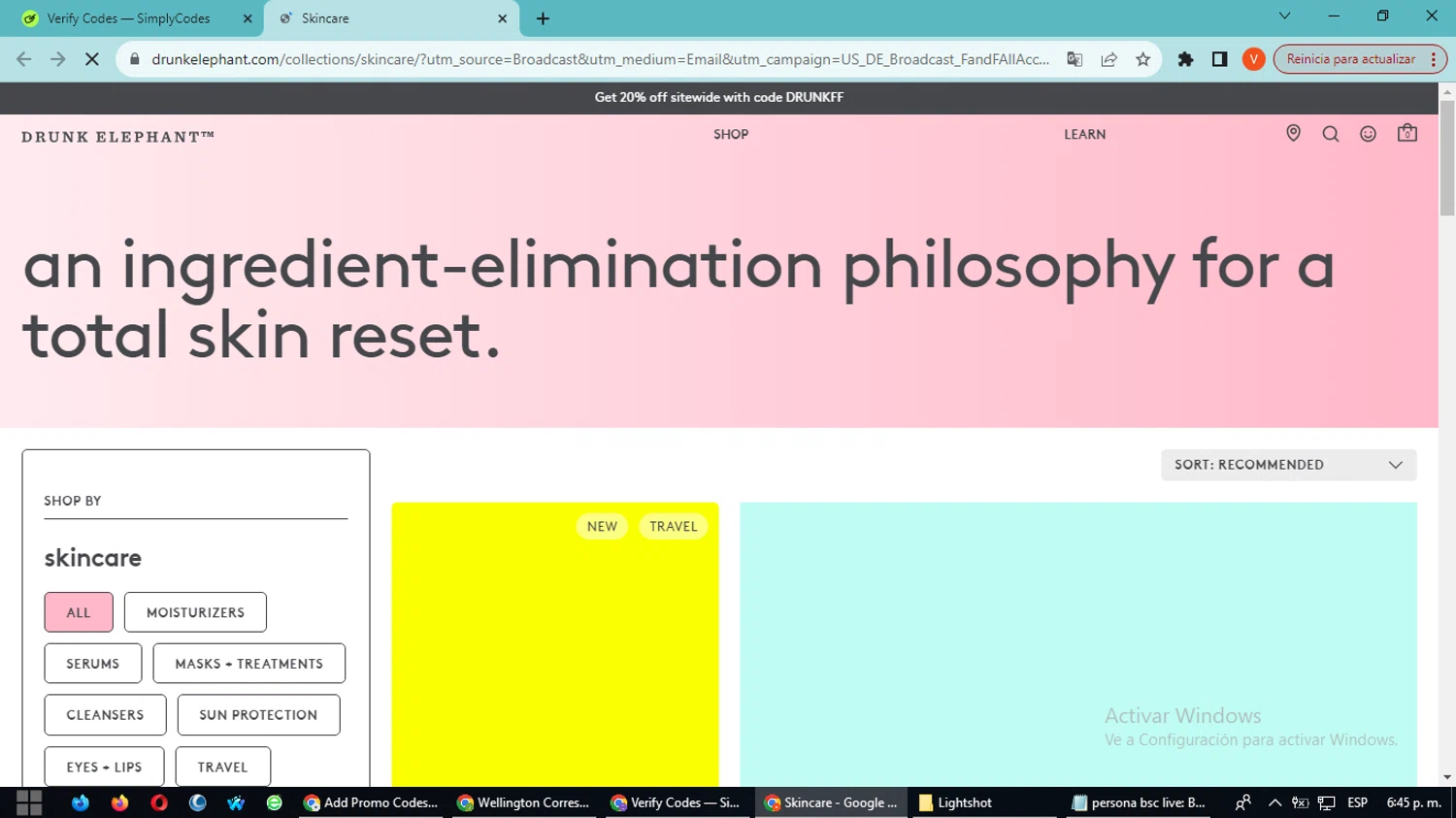Close the Verify Codes tab
This screenshot has width=1456, height=818.
tap(248, 18)
